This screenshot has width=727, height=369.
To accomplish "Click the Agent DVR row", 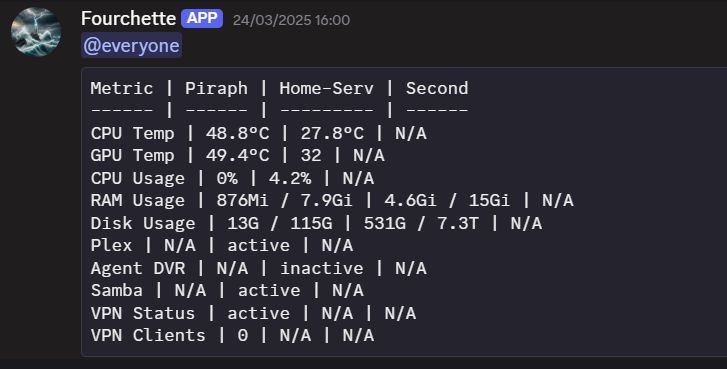I will pyautogui.click(x=259, y=268).
